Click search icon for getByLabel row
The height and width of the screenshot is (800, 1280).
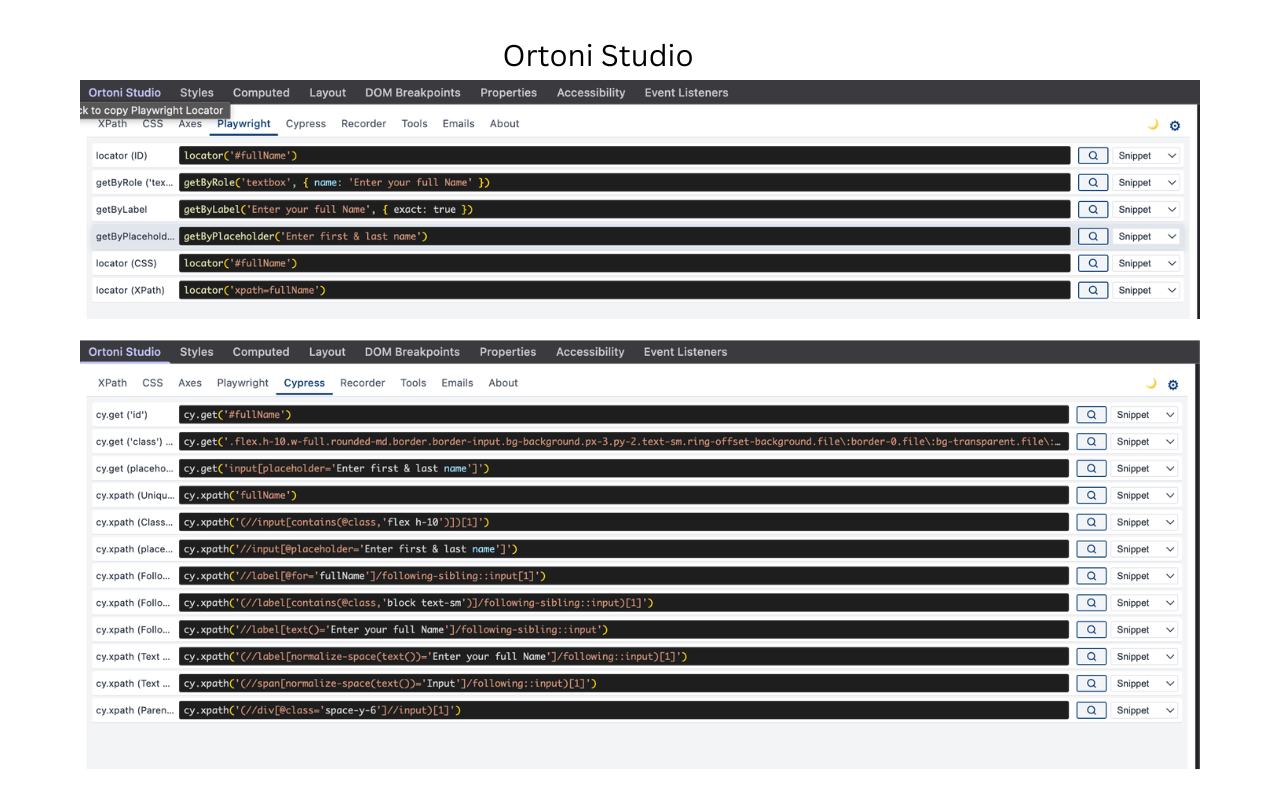tap(1093, 210)
